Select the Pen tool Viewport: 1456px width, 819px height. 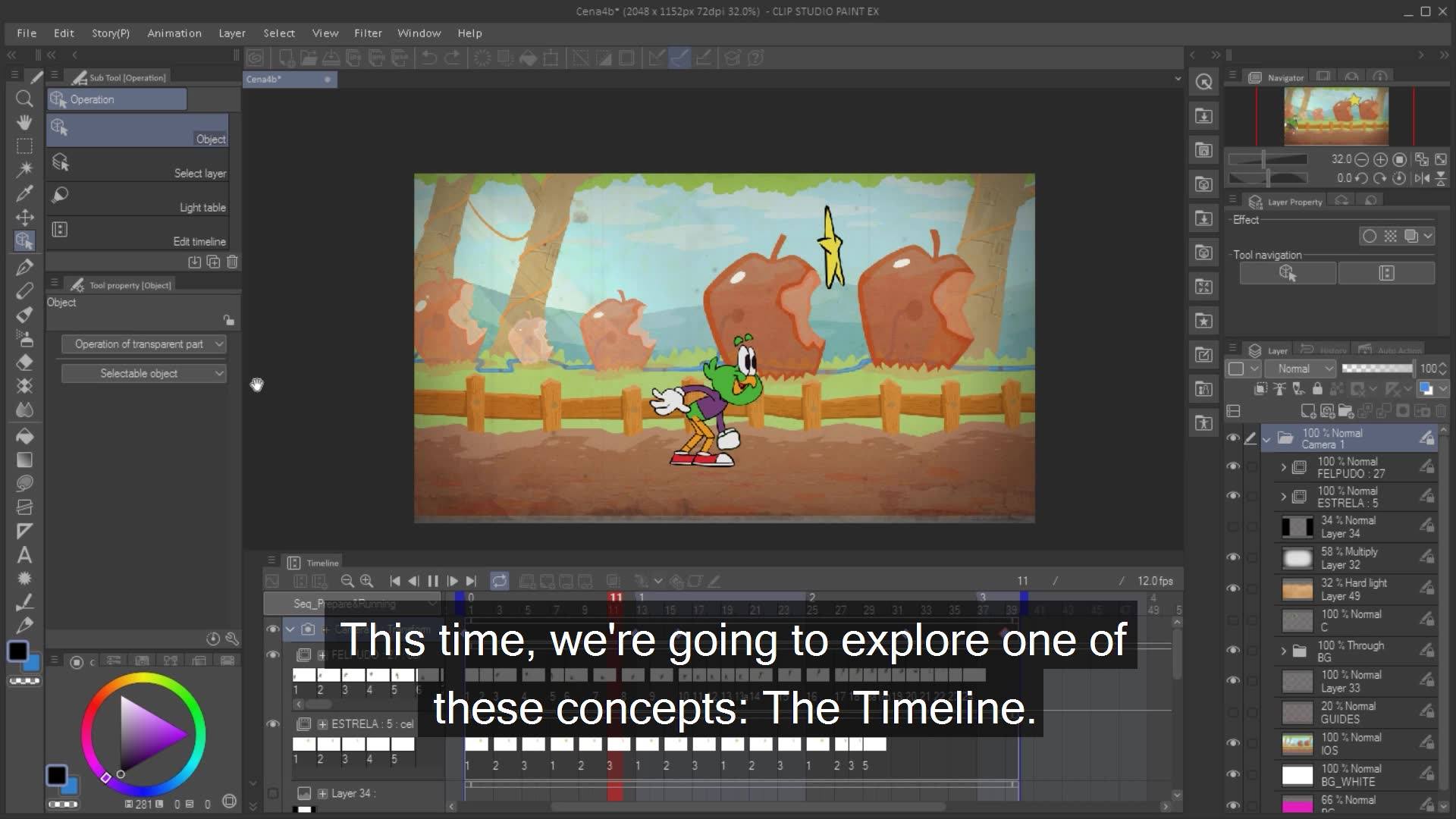tap(24, 267)
